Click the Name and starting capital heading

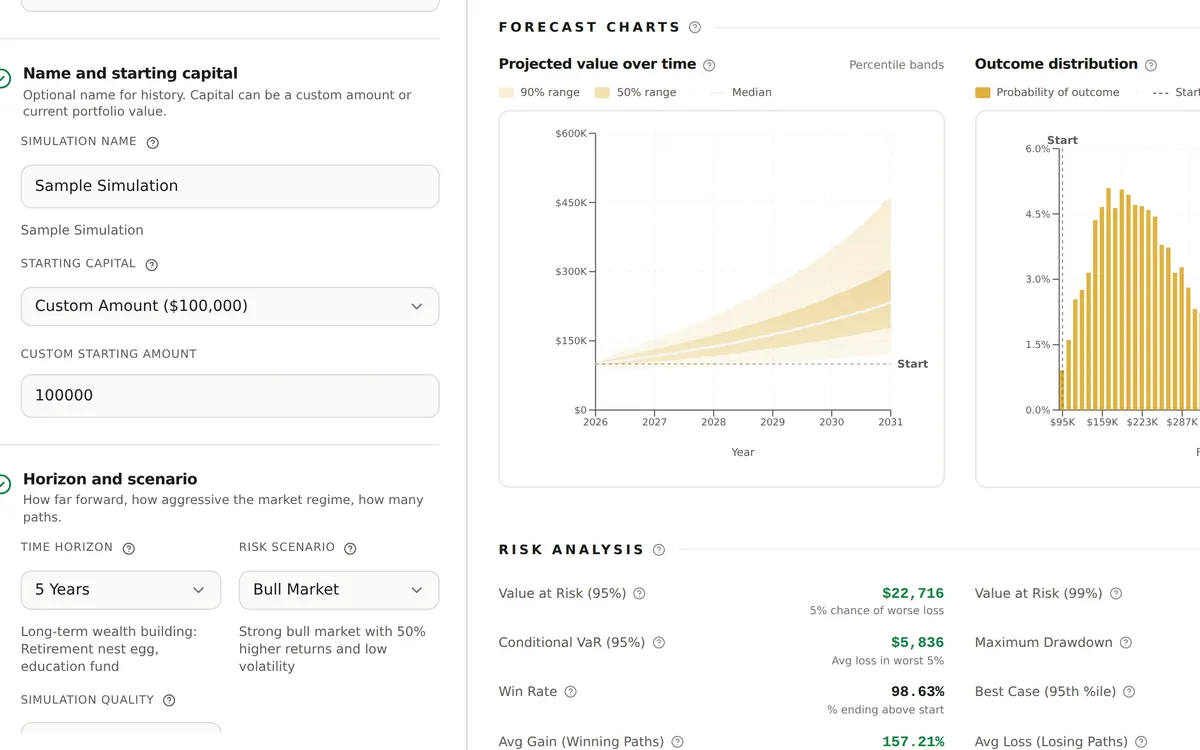click(x=130, y=73)
